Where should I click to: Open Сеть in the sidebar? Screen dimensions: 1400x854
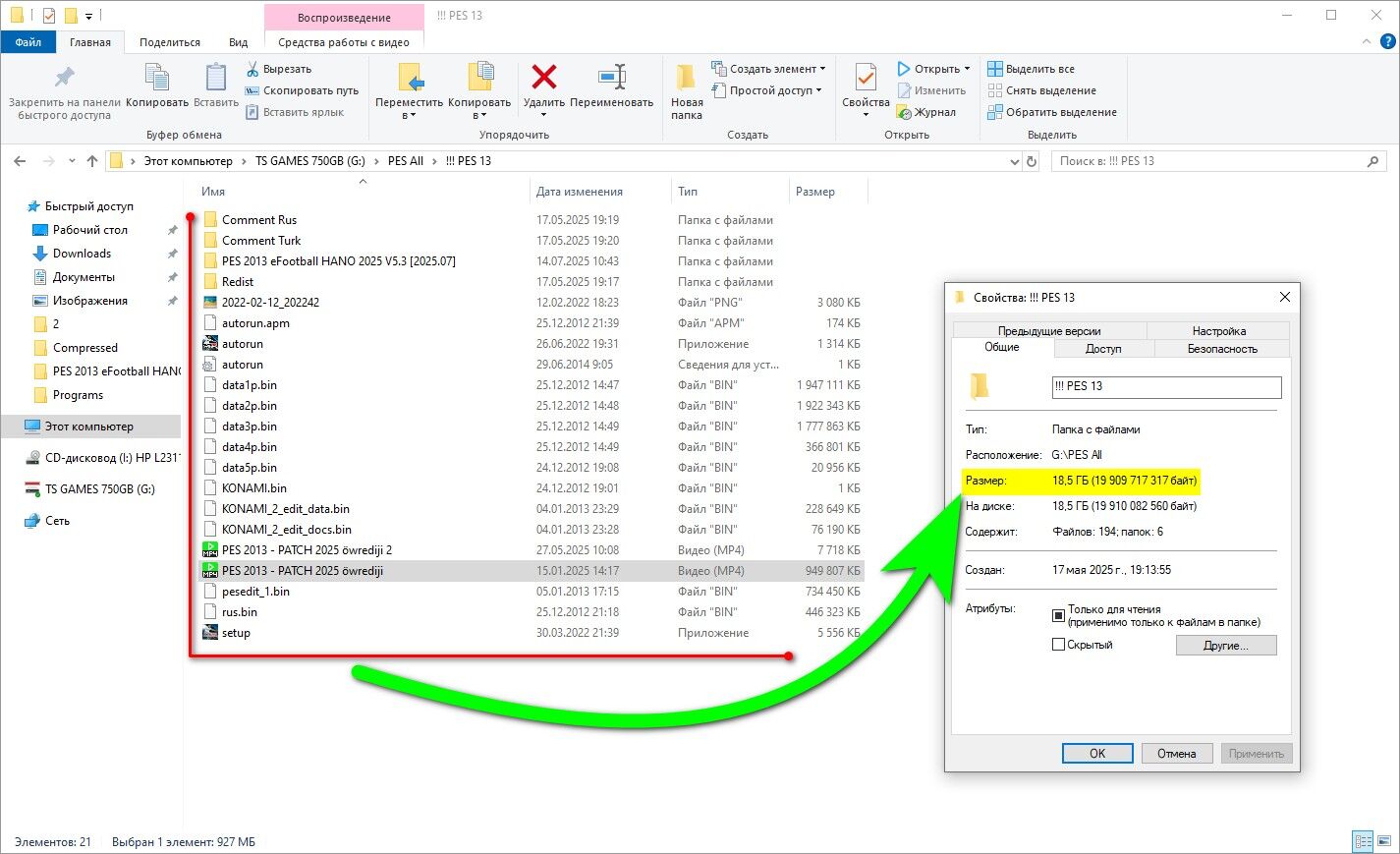pos(57,521)
